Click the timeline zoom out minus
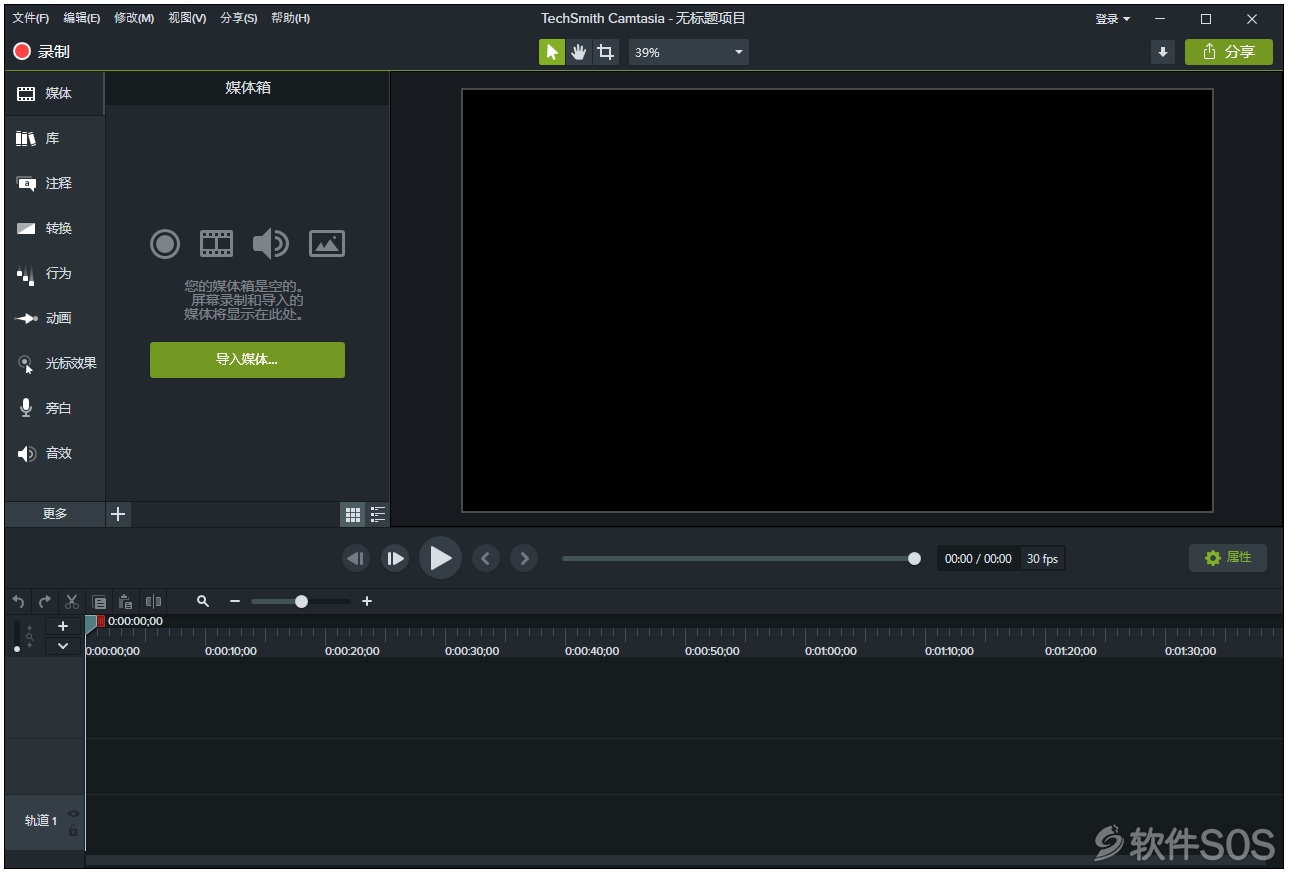 pyautogui.click(x=235, y=601)
